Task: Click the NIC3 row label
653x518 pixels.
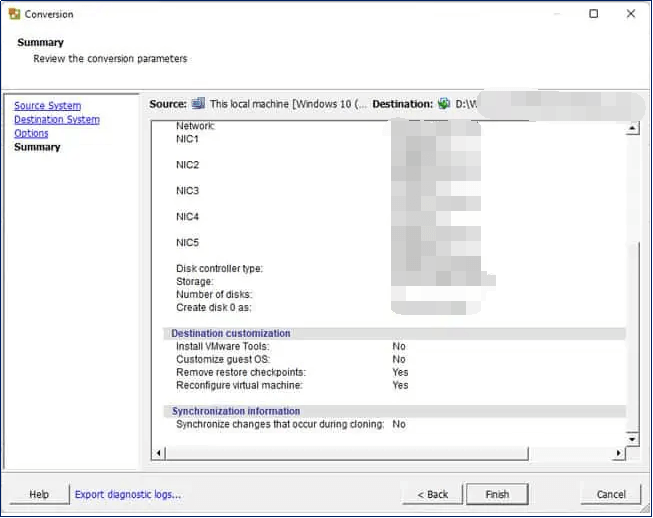Action: [187, 191]
